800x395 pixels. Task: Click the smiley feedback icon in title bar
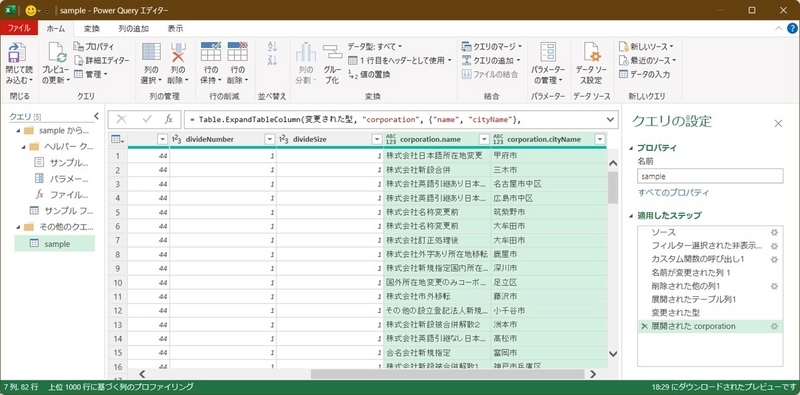click(x=31, y=10)
